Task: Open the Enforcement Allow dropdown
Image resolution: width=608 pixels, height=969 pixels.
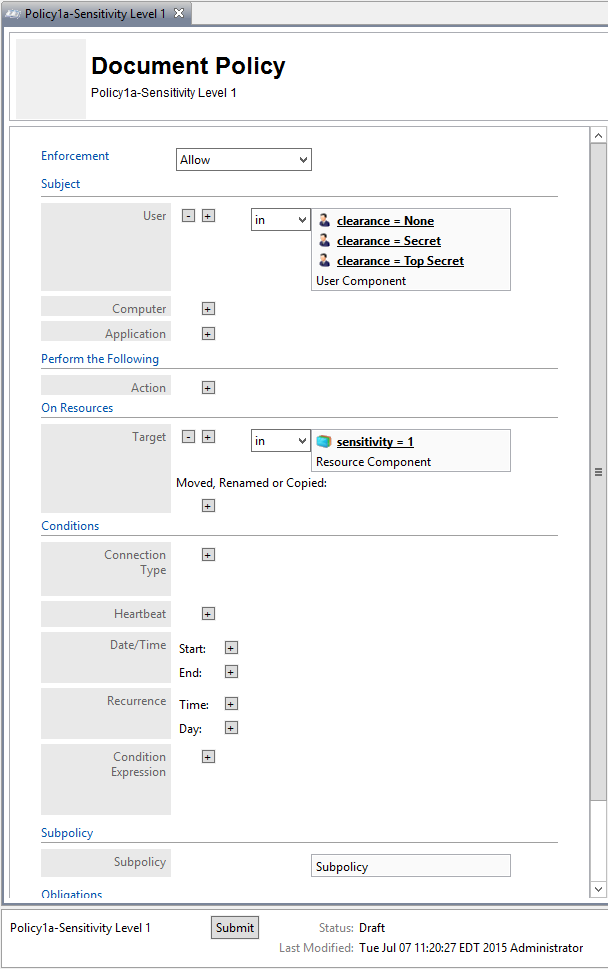Action: coord(243,159)
